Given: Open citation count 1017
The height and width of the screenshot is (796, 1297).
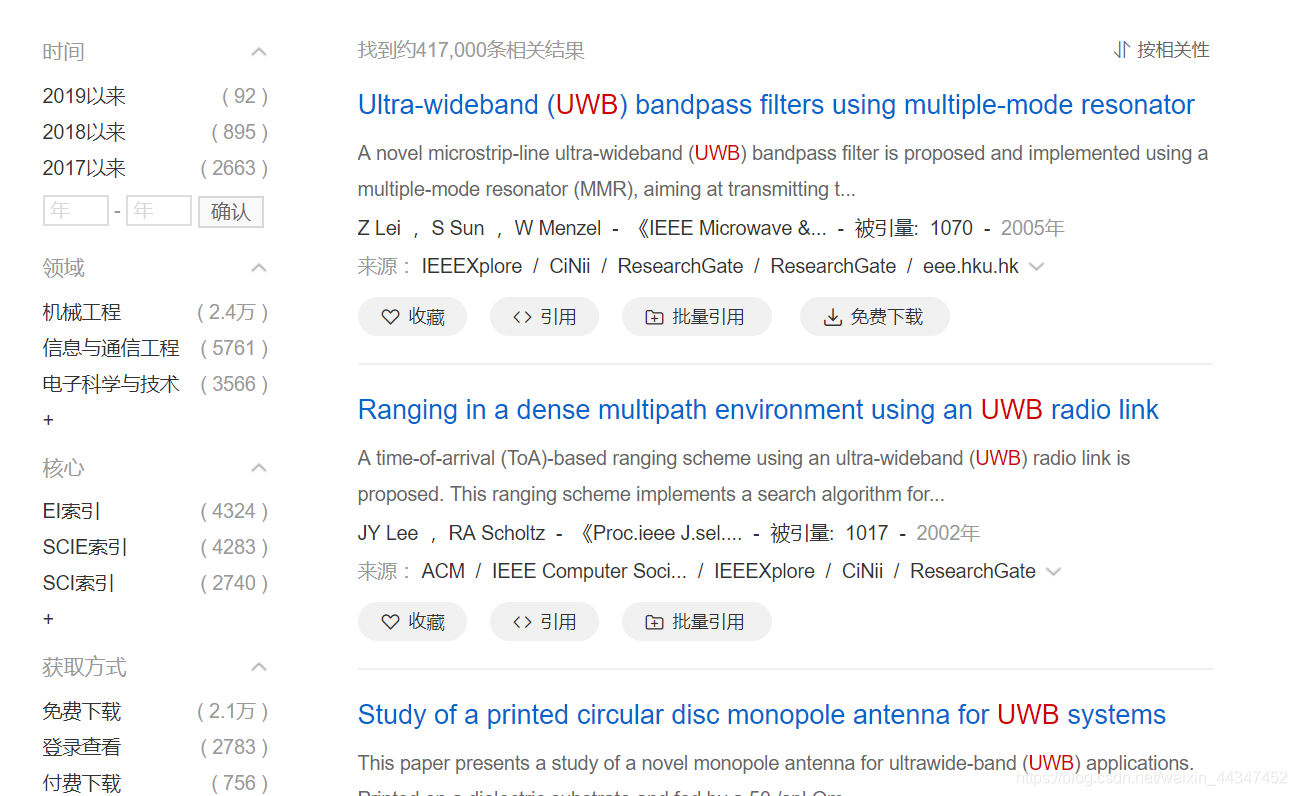Looking at the screenshot, I should click(867, 533).
